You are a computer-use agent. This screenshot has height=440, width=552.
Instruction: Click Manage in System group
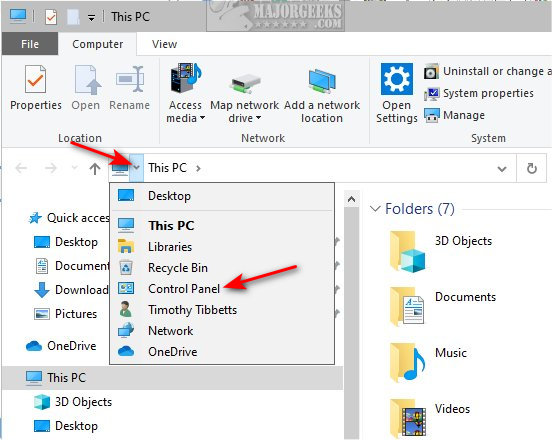click(454, 115)
